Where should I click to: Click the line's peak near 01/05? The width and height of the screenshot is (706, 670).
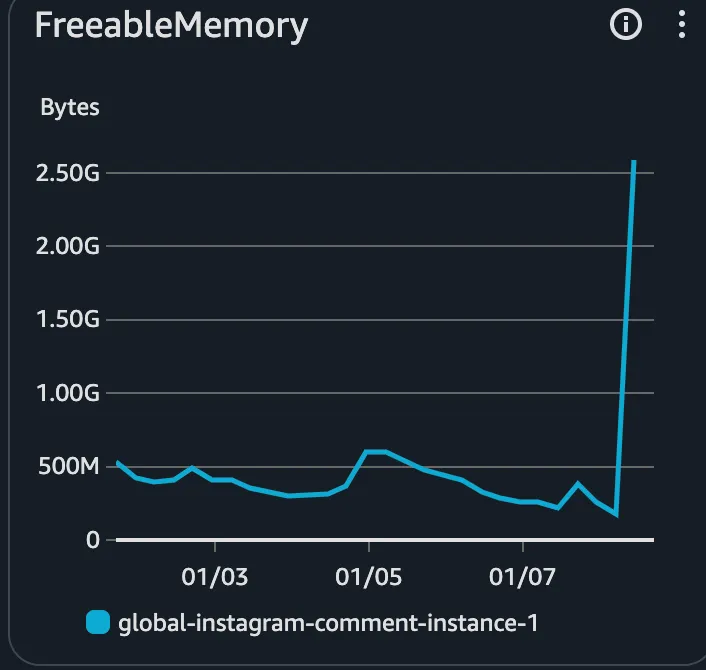[376, 452]
